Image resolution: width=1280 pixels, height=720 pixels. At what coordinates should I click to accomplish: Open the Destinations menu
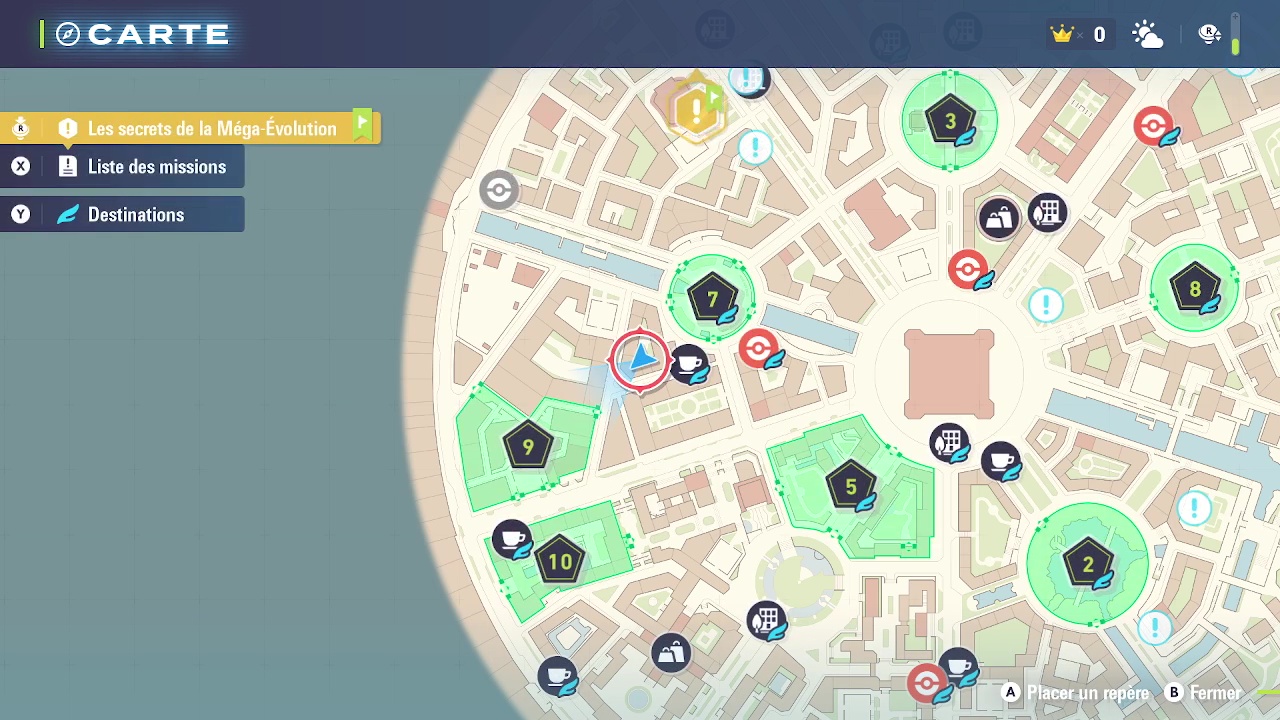(x=136, y=215)
